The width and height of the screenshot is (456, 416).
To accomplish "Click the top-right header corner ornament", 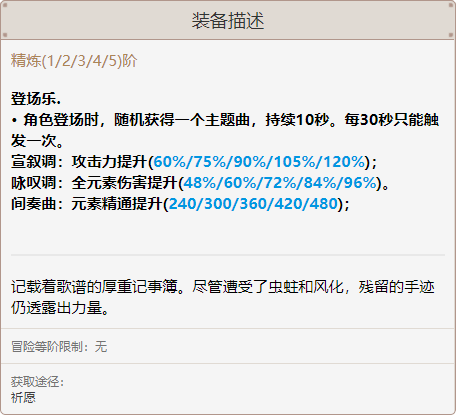I will tap(451, 5).
